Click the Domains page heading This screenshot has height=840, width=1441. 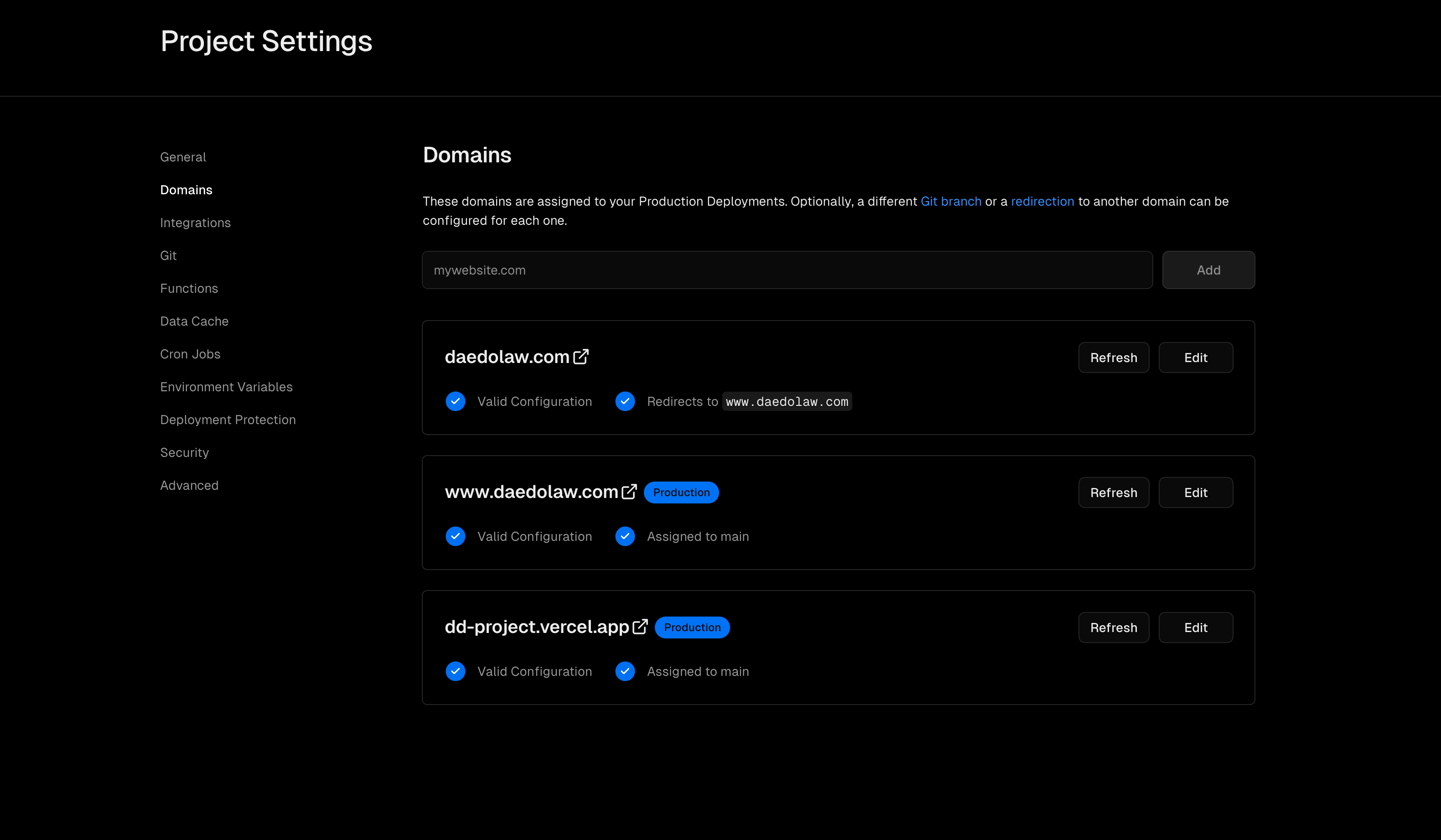point(467,155)
